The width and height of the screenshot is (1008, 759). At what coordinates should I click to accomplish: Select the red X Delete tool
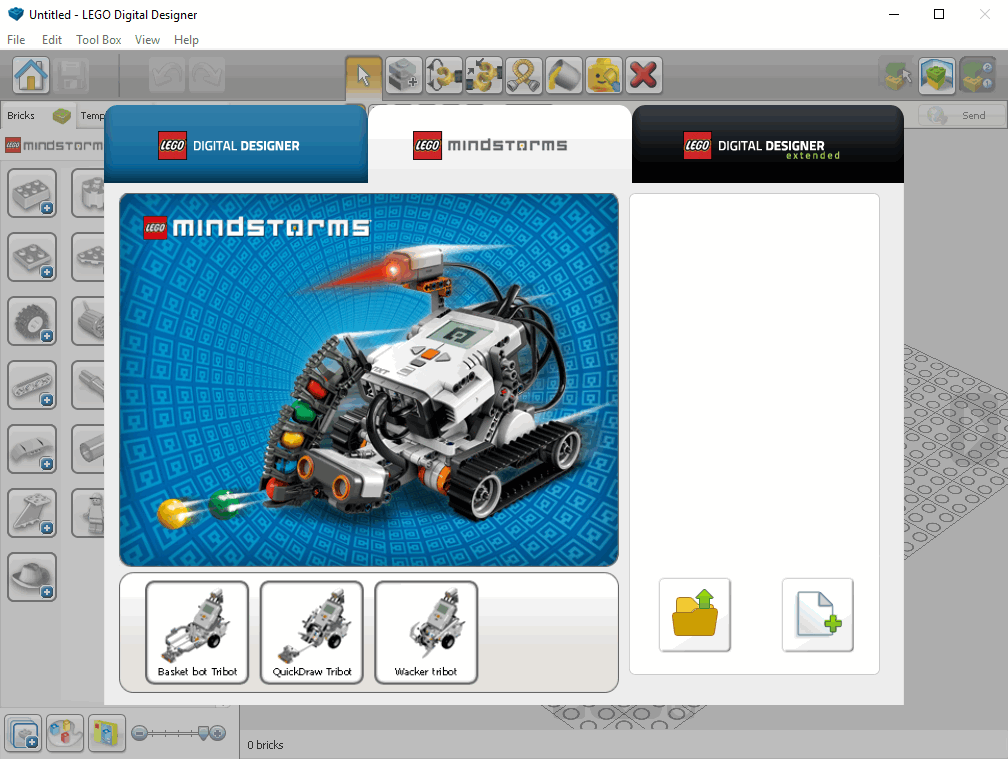pos(644,75)
